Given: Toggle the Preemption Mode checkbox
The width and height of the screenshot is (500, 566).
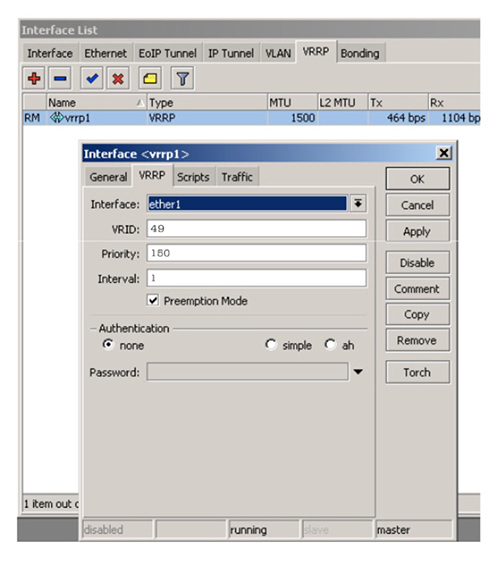Looking at the screenshot, I should coord(153,300).
